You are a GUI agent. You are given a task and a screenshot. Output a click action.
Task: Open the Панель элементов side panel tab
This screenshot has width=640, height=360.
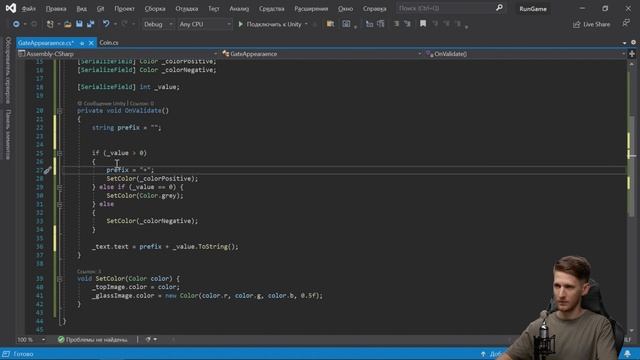tap(8, 134)
